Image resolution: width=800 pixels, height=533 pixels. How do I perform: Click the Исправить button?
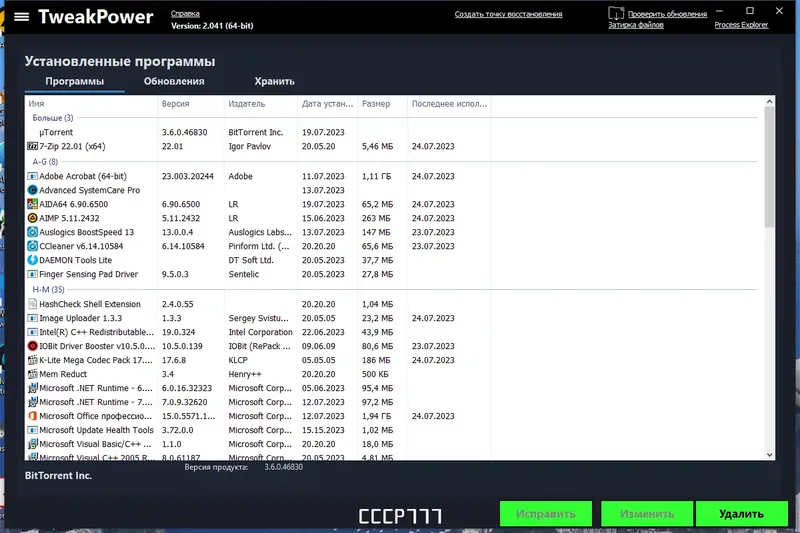[546, 514]
